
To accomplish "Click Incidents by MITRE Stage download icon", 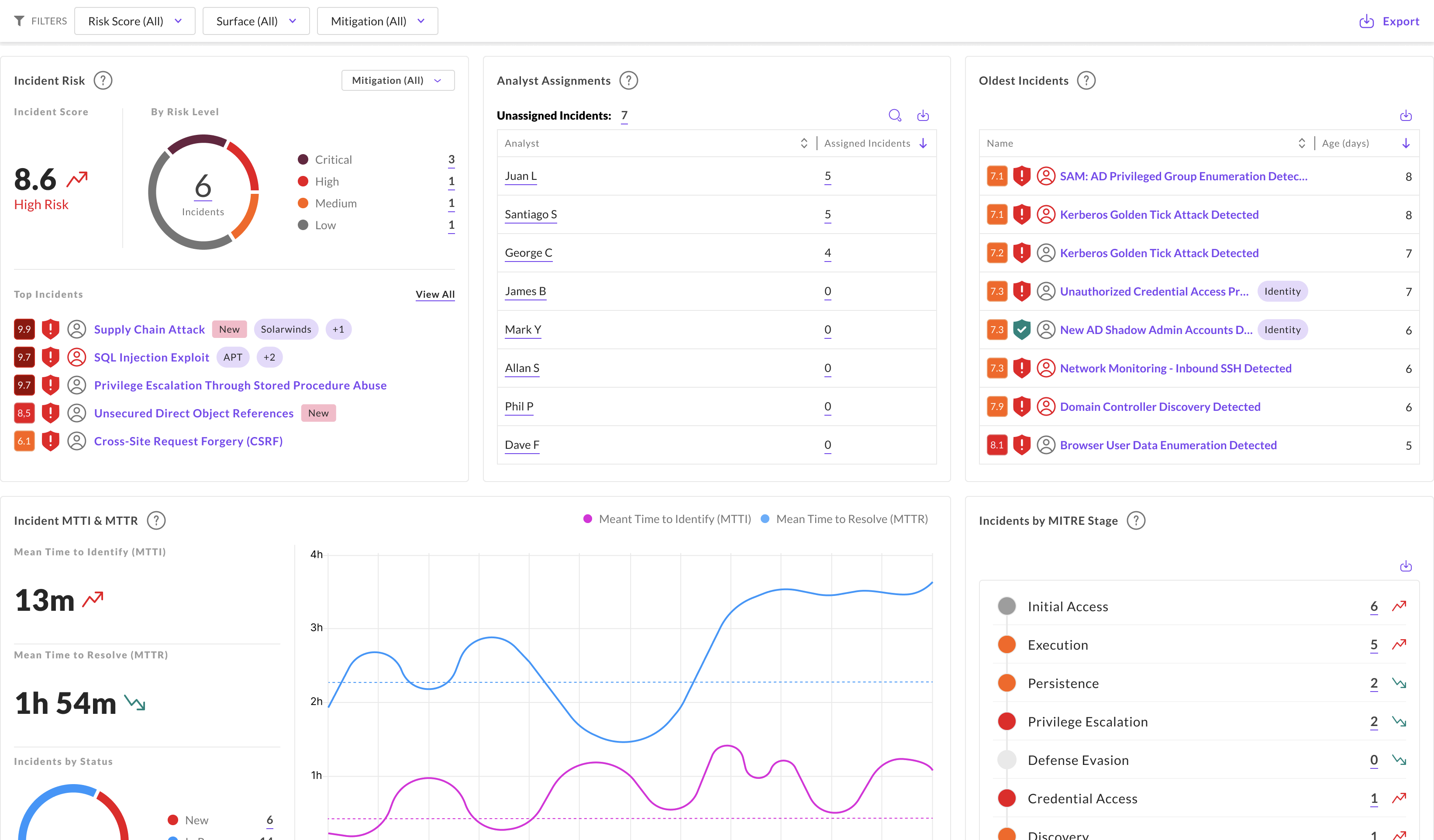I will coord(1406,566).
